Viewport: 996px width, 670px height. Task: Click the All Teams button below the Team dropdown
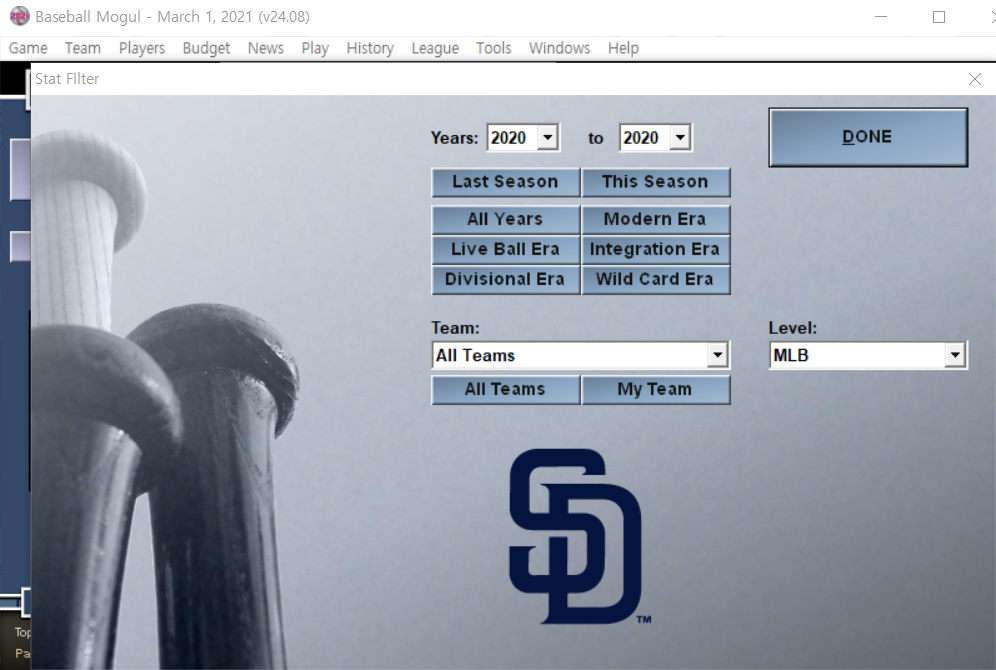click(x=506, y=389)
